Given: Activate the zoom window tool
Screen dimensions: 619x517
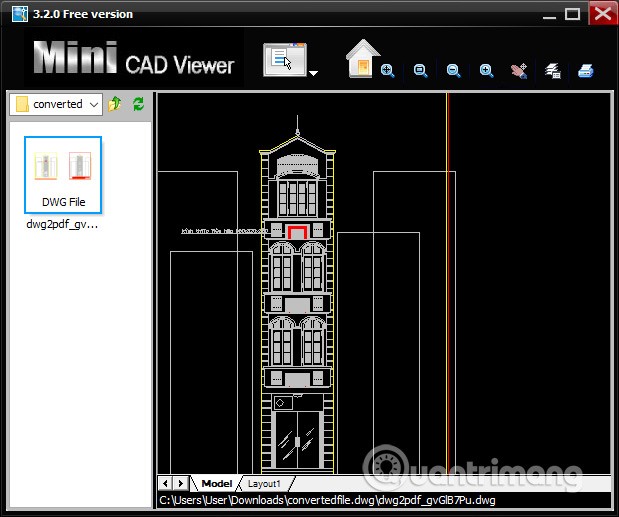Looking at the screenshot, I should [x=421, y=71].
